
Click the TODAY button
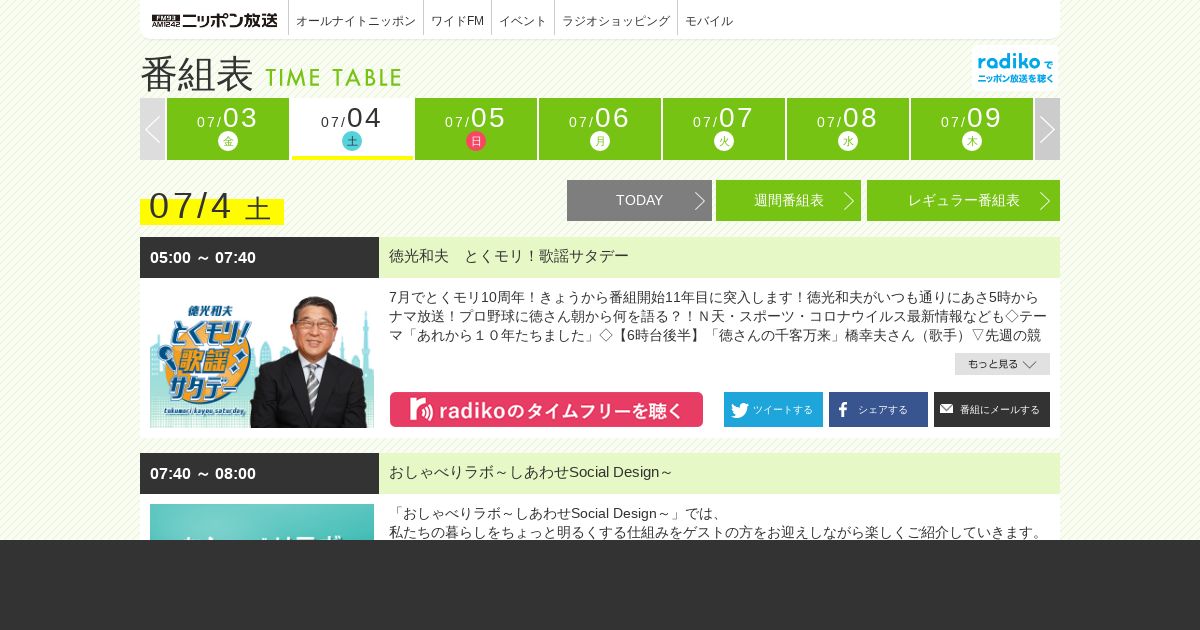639,200
